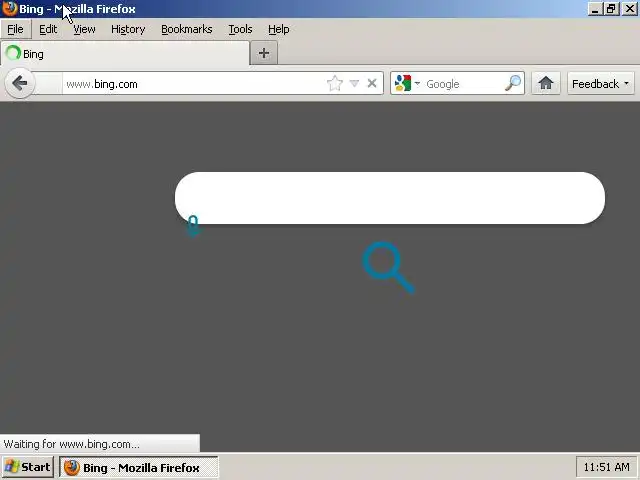
Task: Select the Bing - Mozilla Firefox taskbar button
Action: [139, 467]
